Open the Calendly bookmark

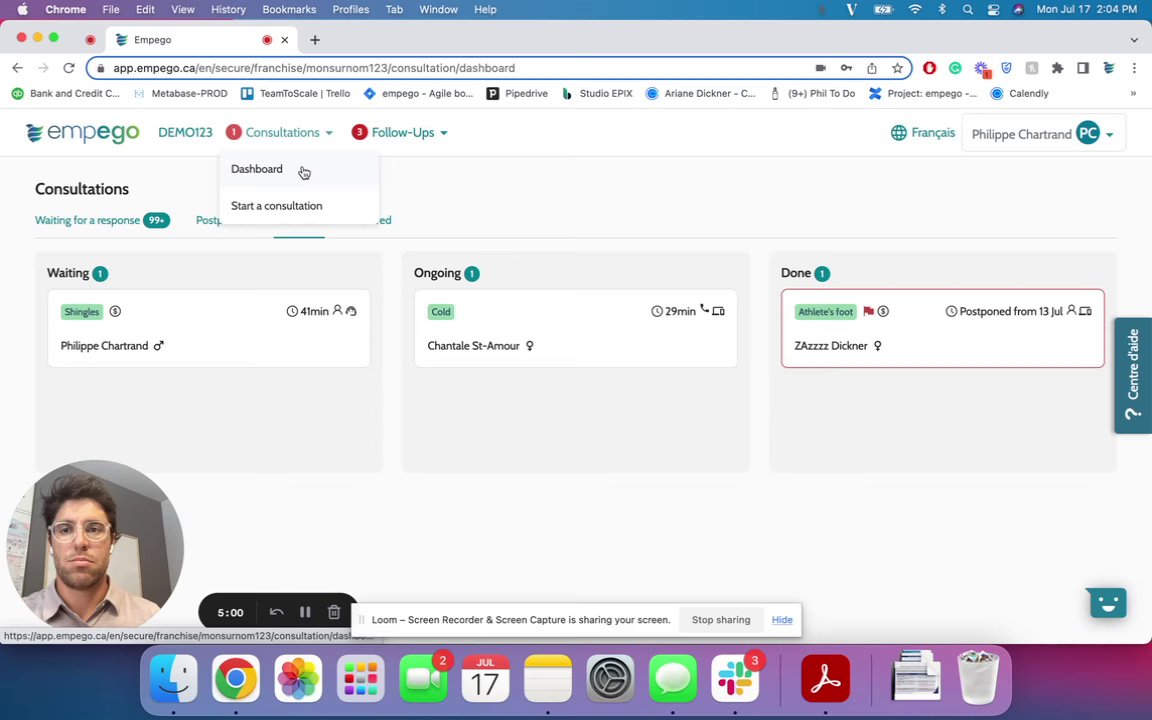(x=1019, y=93)
